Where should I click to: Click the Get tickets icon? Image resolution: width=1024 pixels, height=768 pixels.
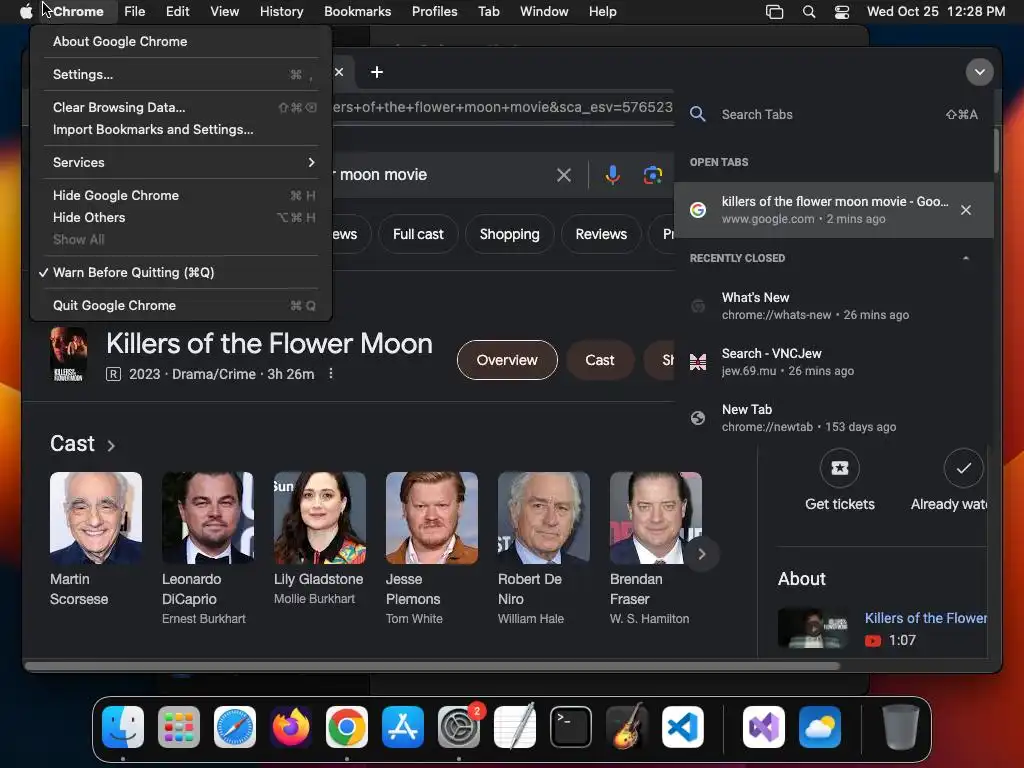(x=839, y=468)
